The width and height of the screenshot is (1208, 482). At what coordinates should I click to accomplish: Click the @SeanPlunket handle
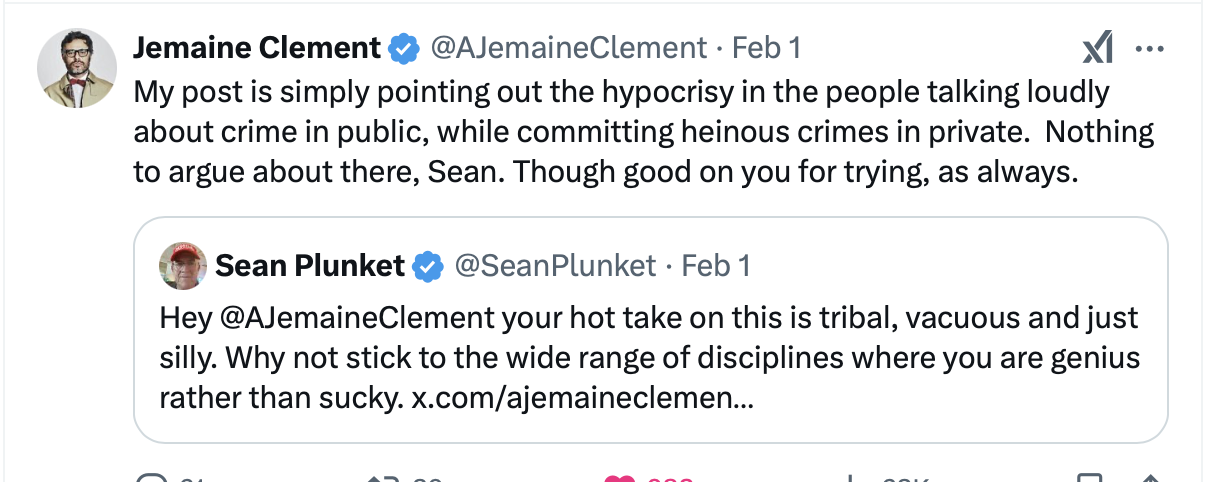tap(555, 265)
